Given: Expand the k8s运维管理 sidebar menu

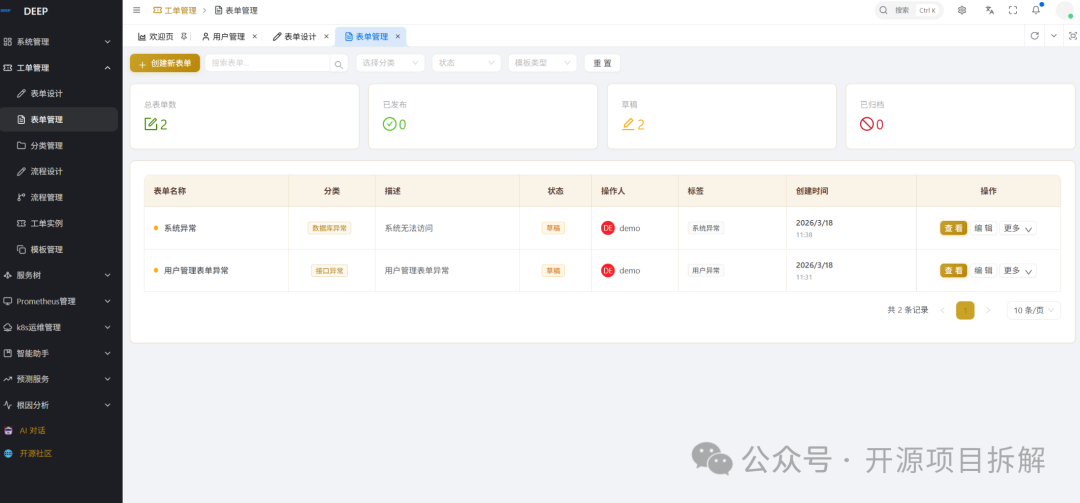Looking at the screenshot, I should pos(59,327).
